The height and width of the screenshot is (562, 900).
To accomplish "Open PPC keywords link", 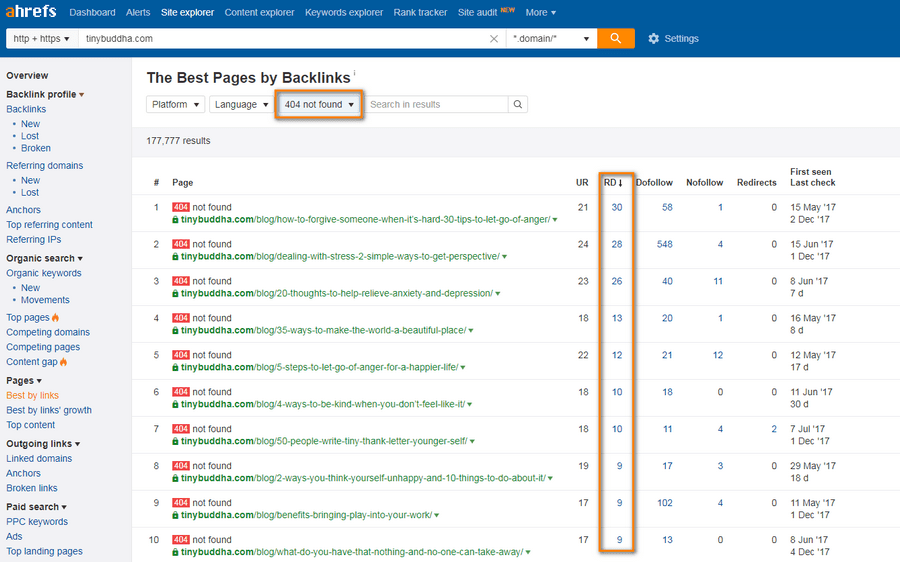I will [37, 522].
